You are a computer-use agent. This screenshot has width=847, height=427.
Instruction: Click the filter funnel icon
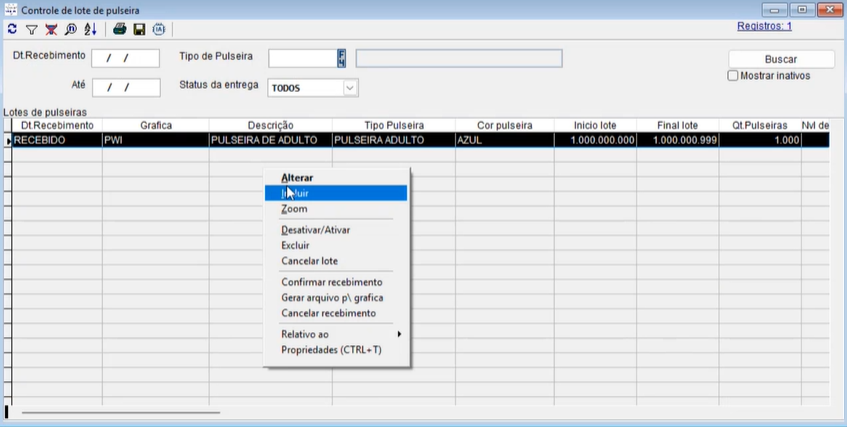tap(31, 30)
